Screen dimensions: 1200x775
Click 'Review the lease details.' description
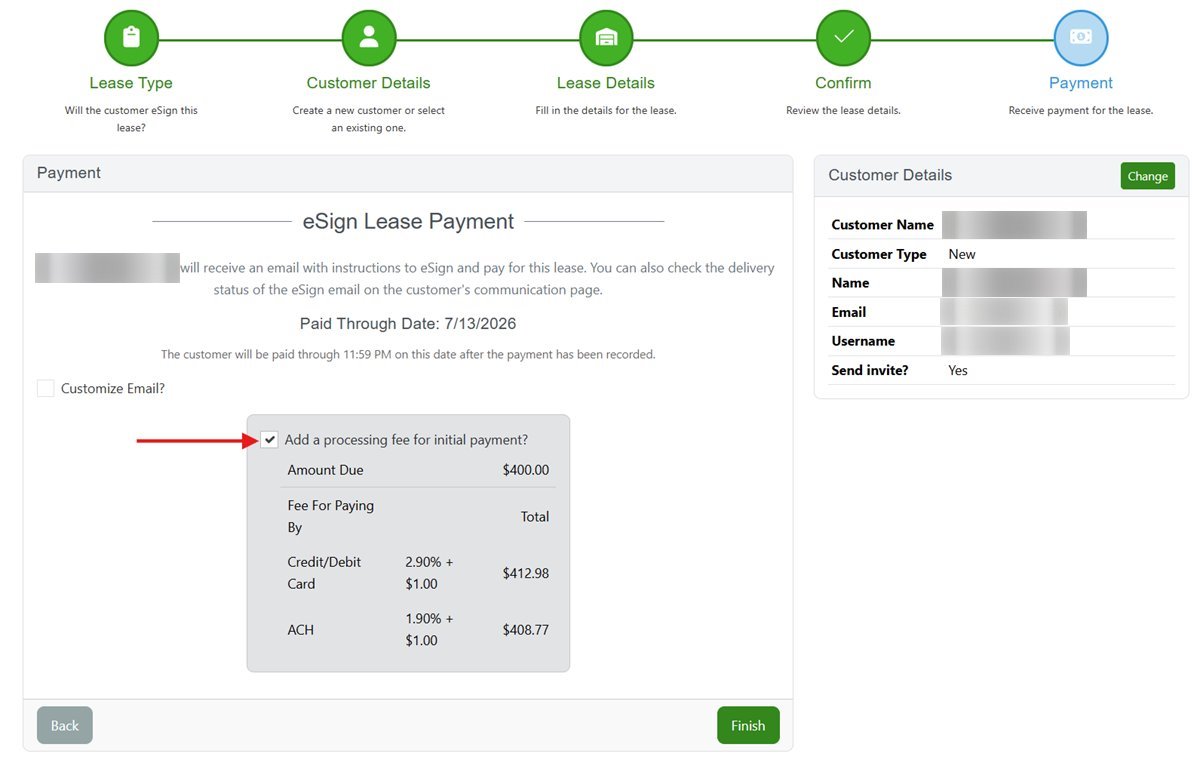click(x=843, y=110)
